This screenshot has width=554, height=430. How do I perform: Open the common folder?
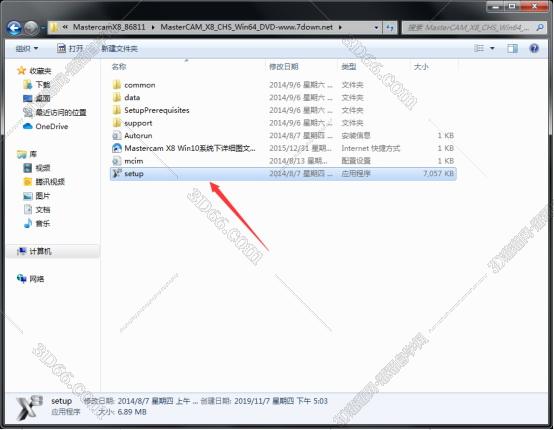click(x=283, y=85)
